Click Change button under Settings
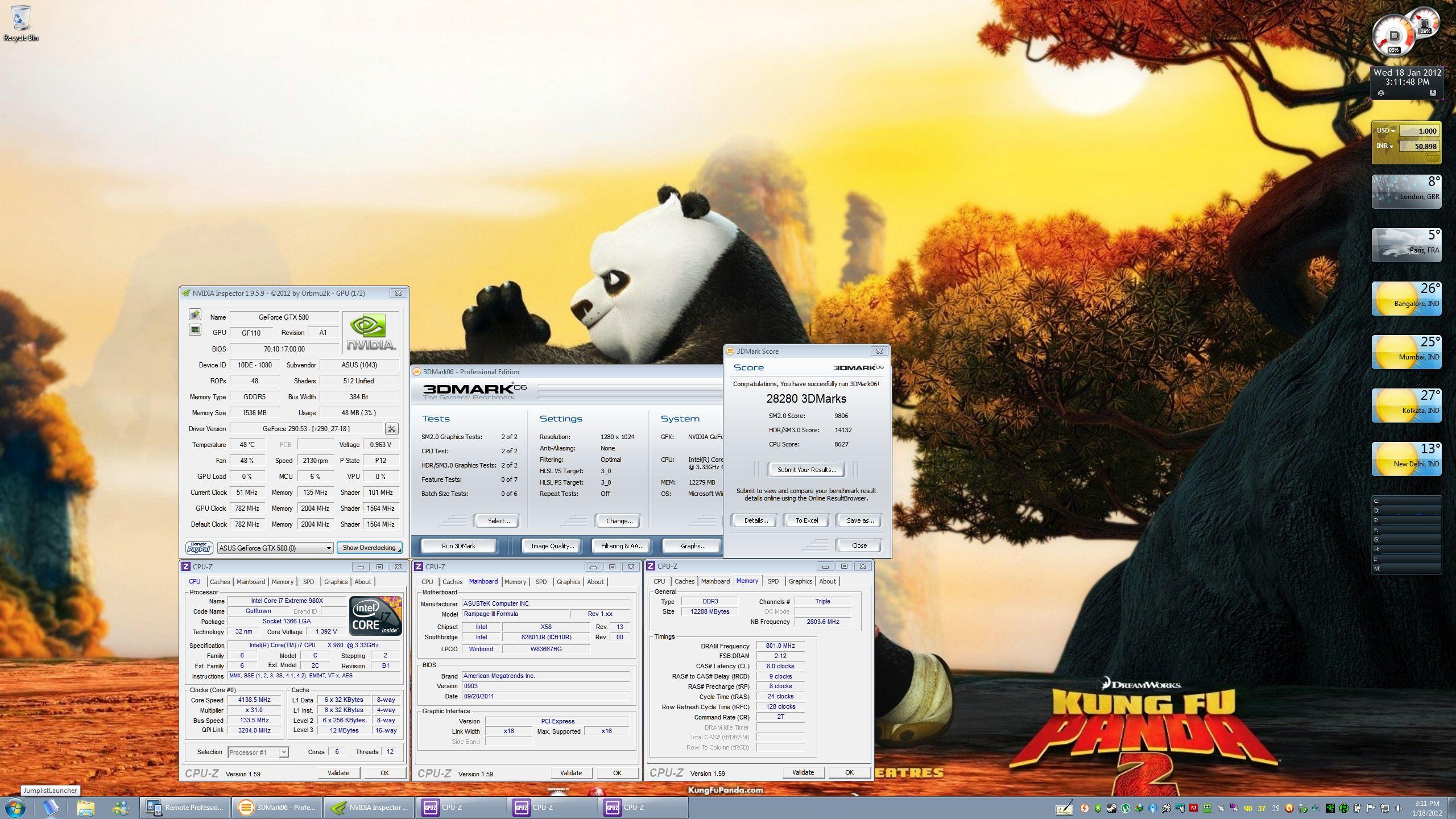The image size is (1456, 819). point(619,521)
